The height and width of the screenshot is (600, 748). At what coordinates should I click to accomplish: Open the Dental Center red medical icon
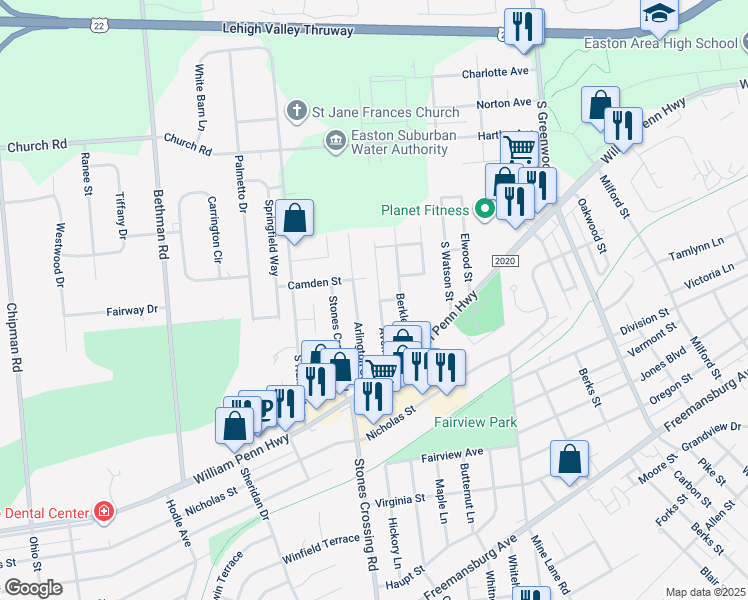(104, 513)
